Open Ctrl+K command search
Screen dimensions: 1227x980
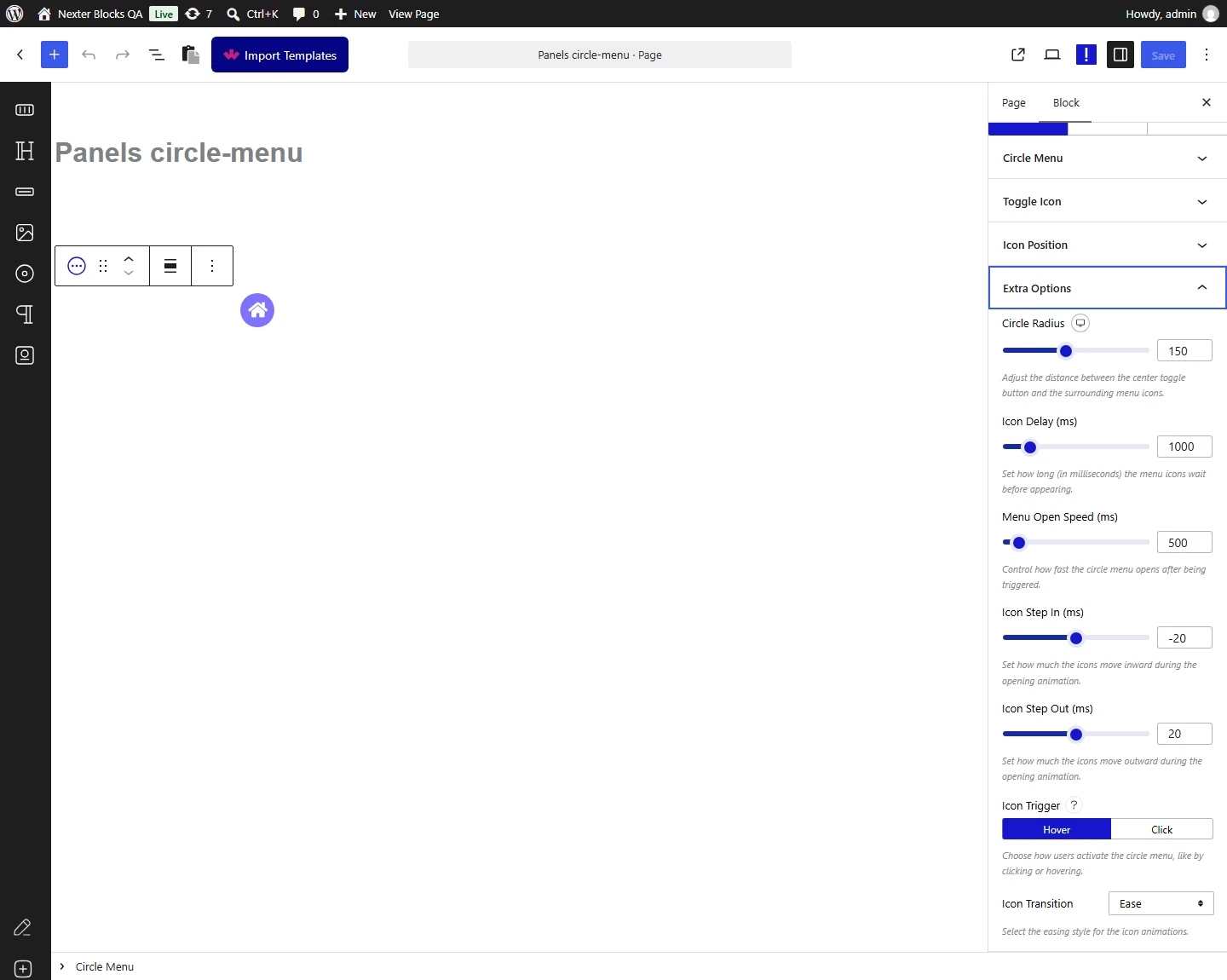tap(253, 14)
